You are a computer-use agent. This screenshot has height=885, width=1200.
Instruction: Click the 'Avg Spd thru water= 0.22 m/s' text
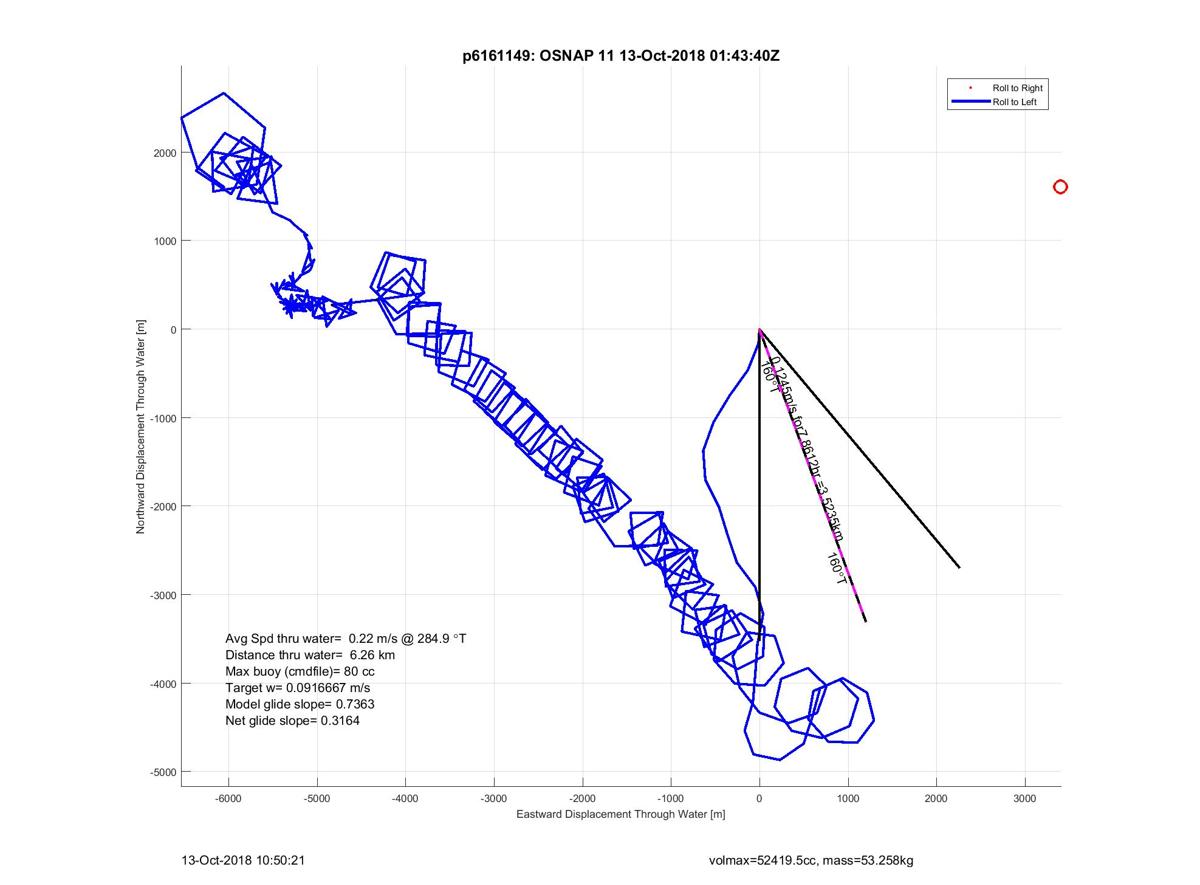click(x=346, y=638)
